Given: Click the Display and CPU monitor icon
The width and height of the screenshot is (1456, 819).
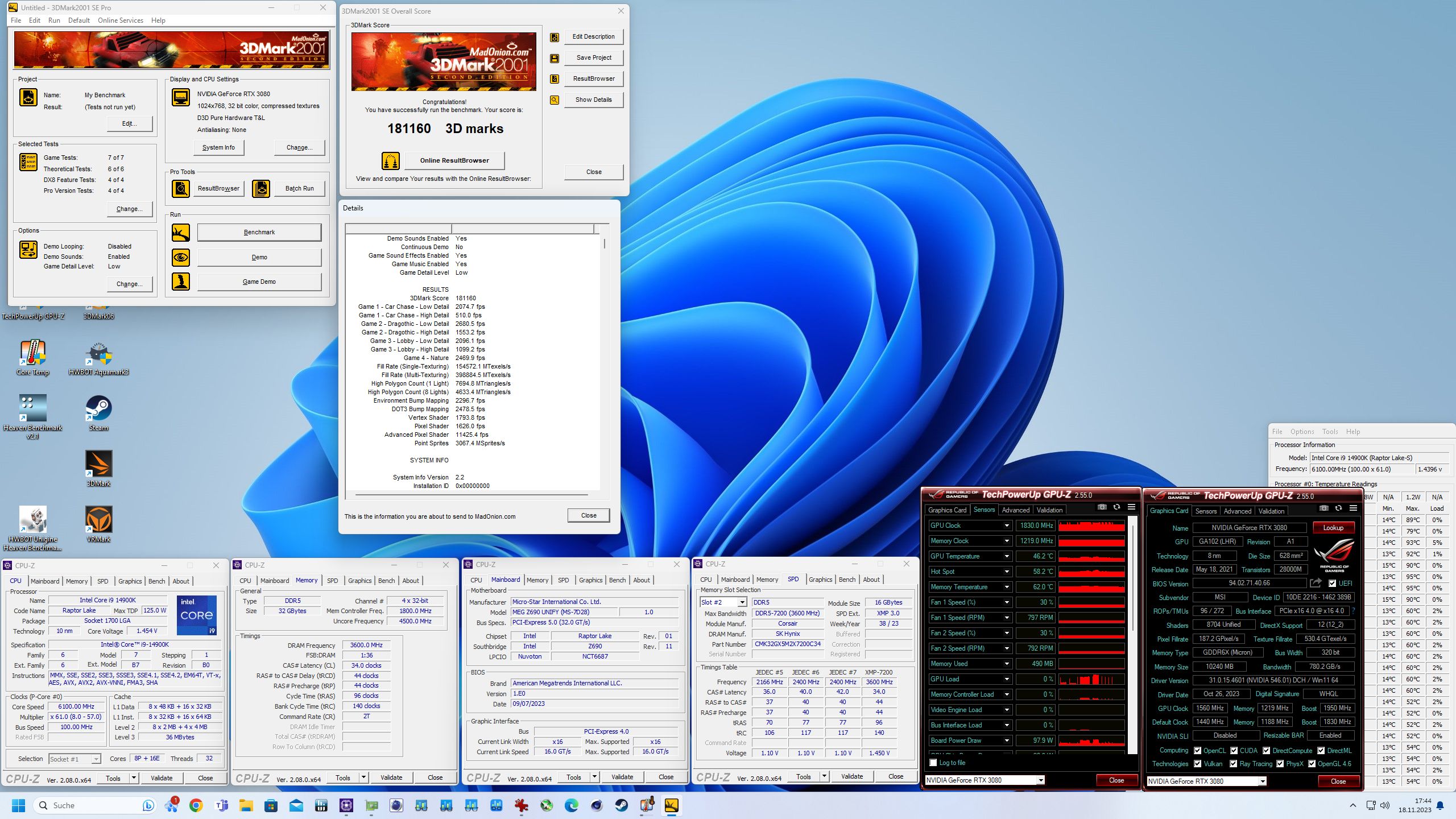Looking at the screenshot, I should point(181,98).
